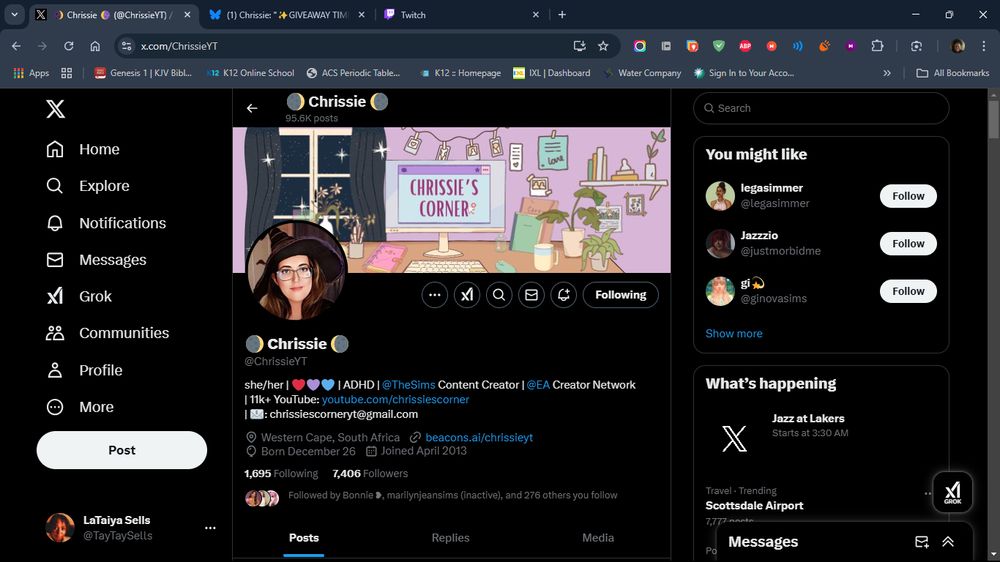Click the back arrow on profile header
Screen dimensions: 1000x562
coord(252,108)
